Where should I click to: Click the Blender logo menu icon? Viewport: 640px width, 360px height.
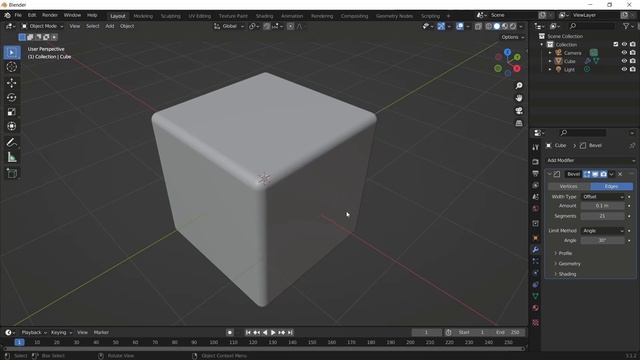[7, 15]
